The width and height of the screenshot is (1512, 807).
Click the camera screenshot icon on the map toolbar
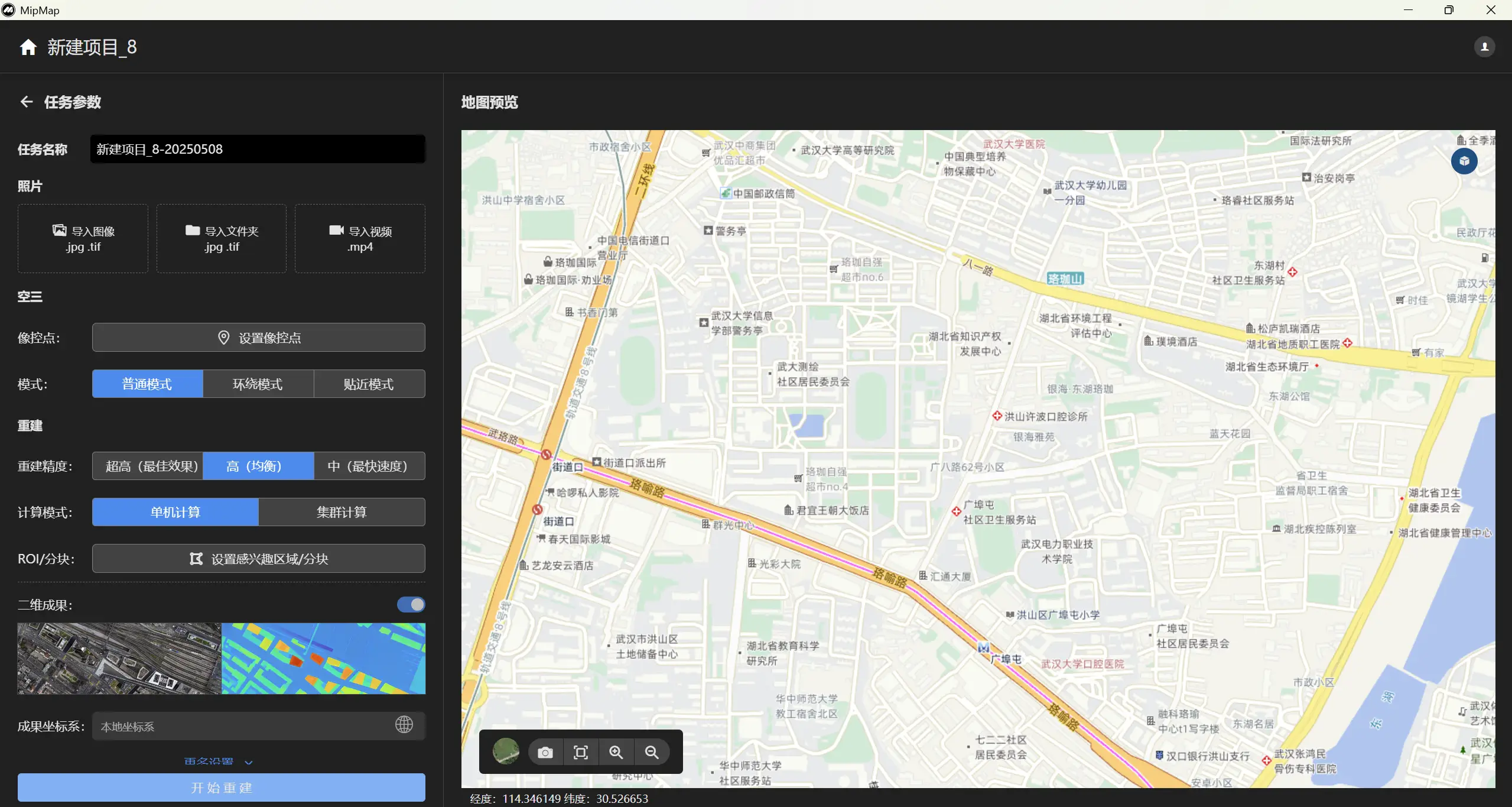coord(545,752)
